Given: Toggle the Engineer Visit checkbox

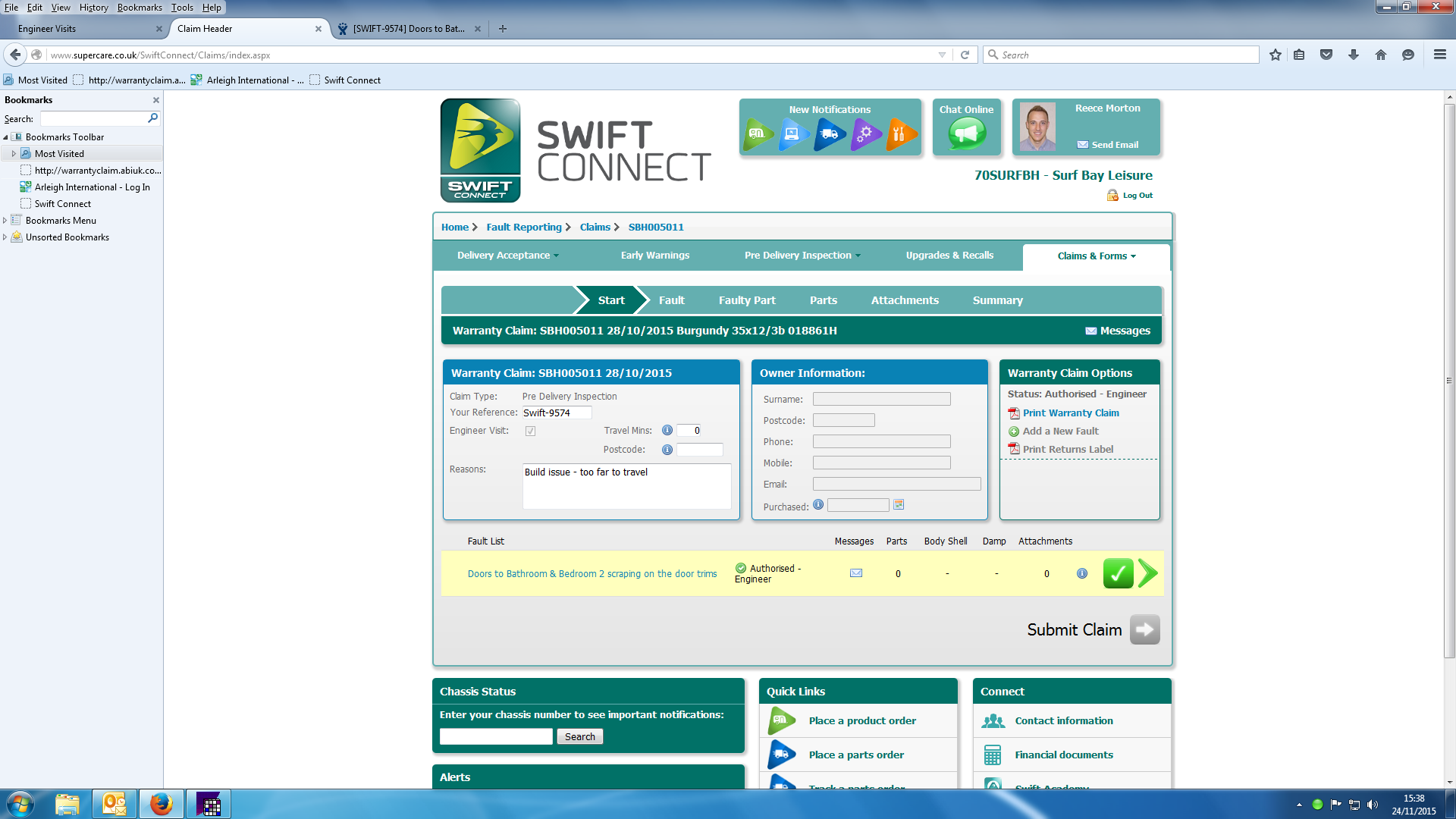Looking at the screenshot, I should pyautogui.click(x=531, y=431).
